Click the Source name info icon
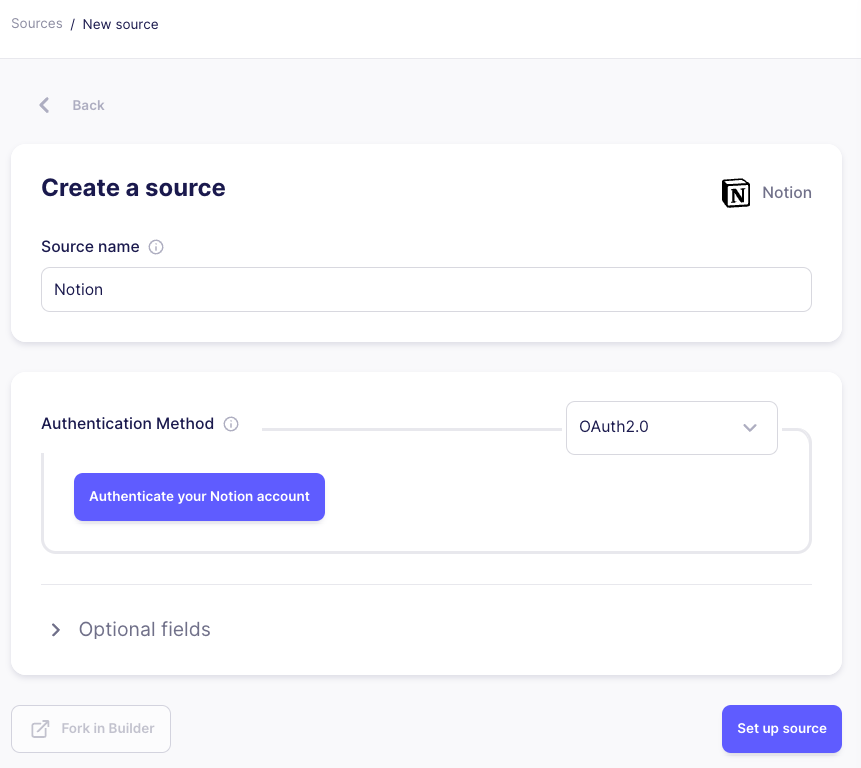This screenshot has height=768, width=861. (x=156, y=247)
